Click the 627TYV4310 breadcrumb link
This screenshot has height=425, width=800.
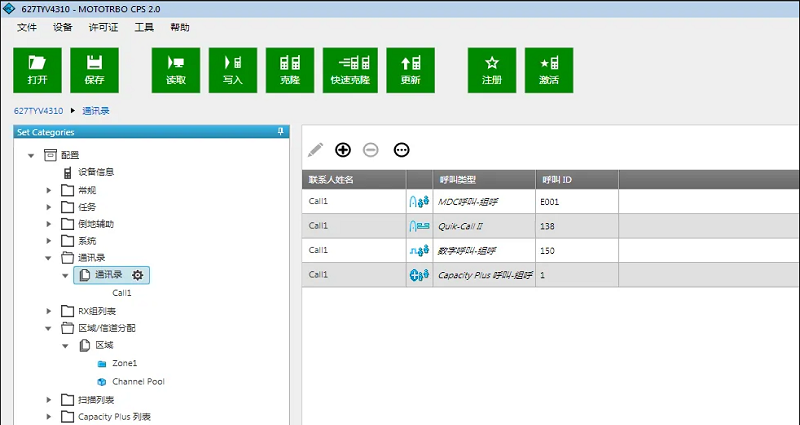pos(38,111)
